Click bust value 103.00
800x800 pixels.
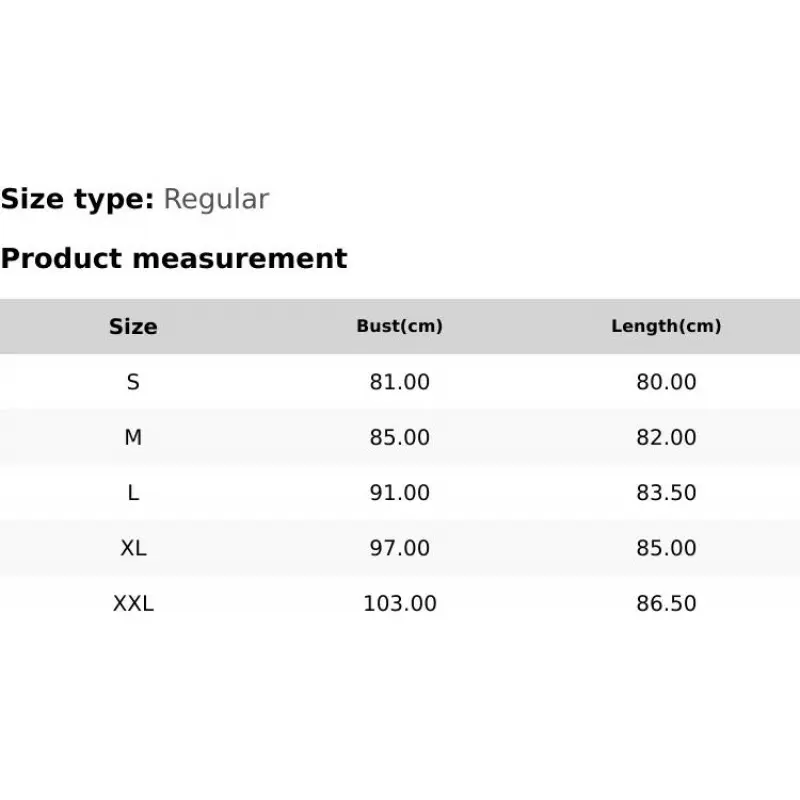tap(399, 603)
